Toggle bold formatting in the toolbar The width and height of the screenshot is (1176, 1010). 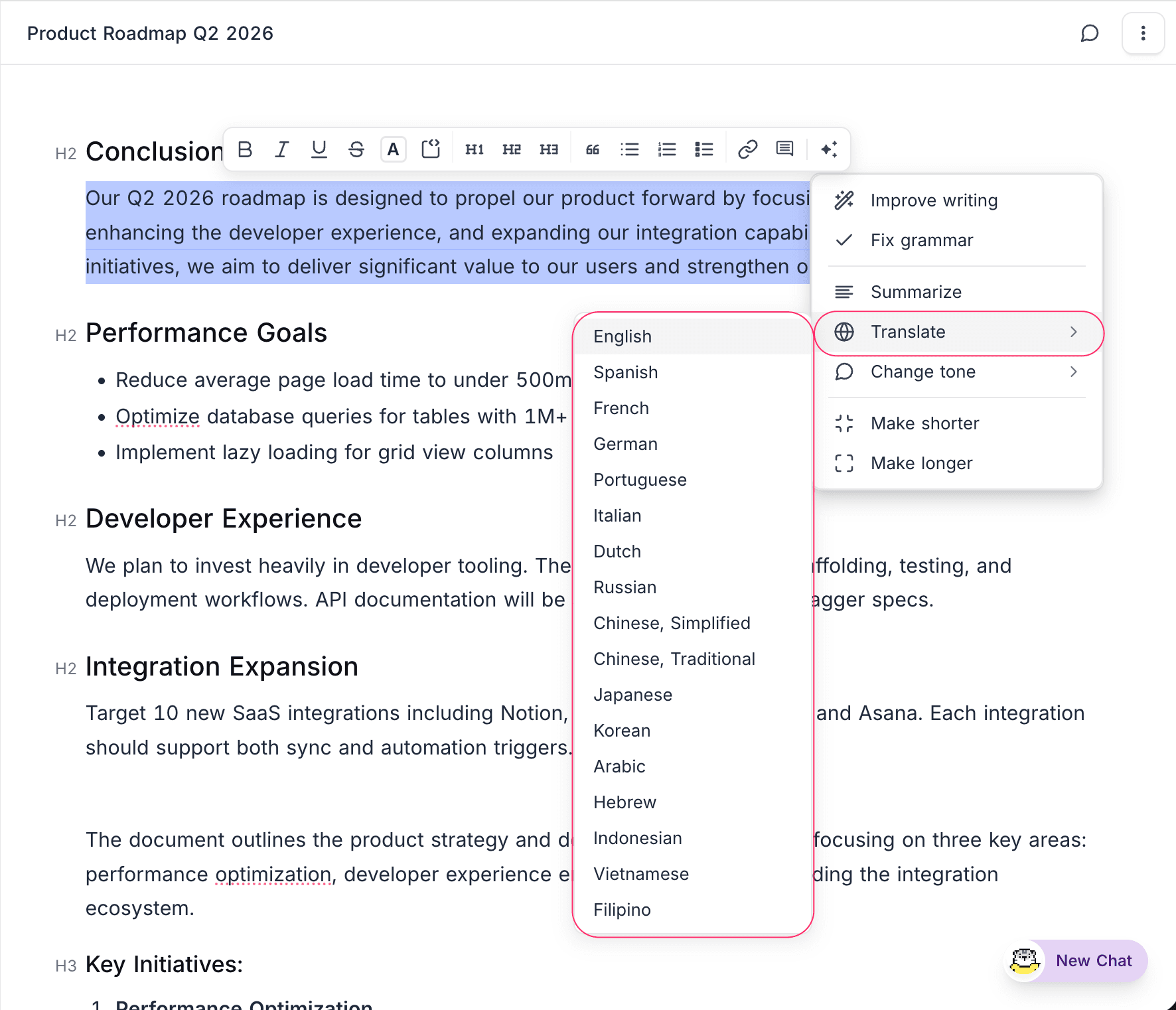coord(245,149)
